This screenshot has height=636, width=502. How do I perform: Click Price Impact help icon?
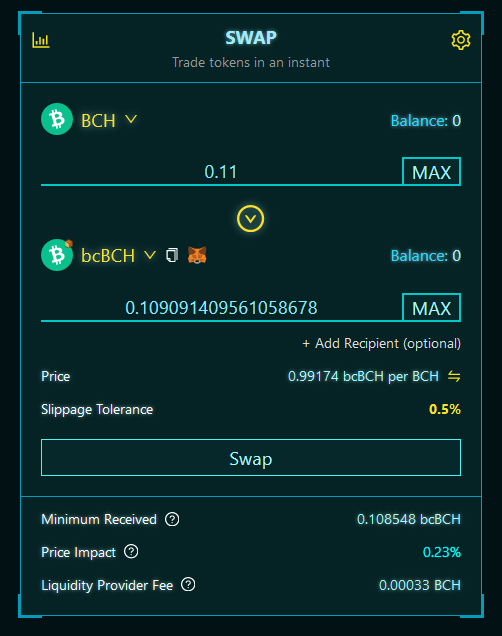[131, 552]
